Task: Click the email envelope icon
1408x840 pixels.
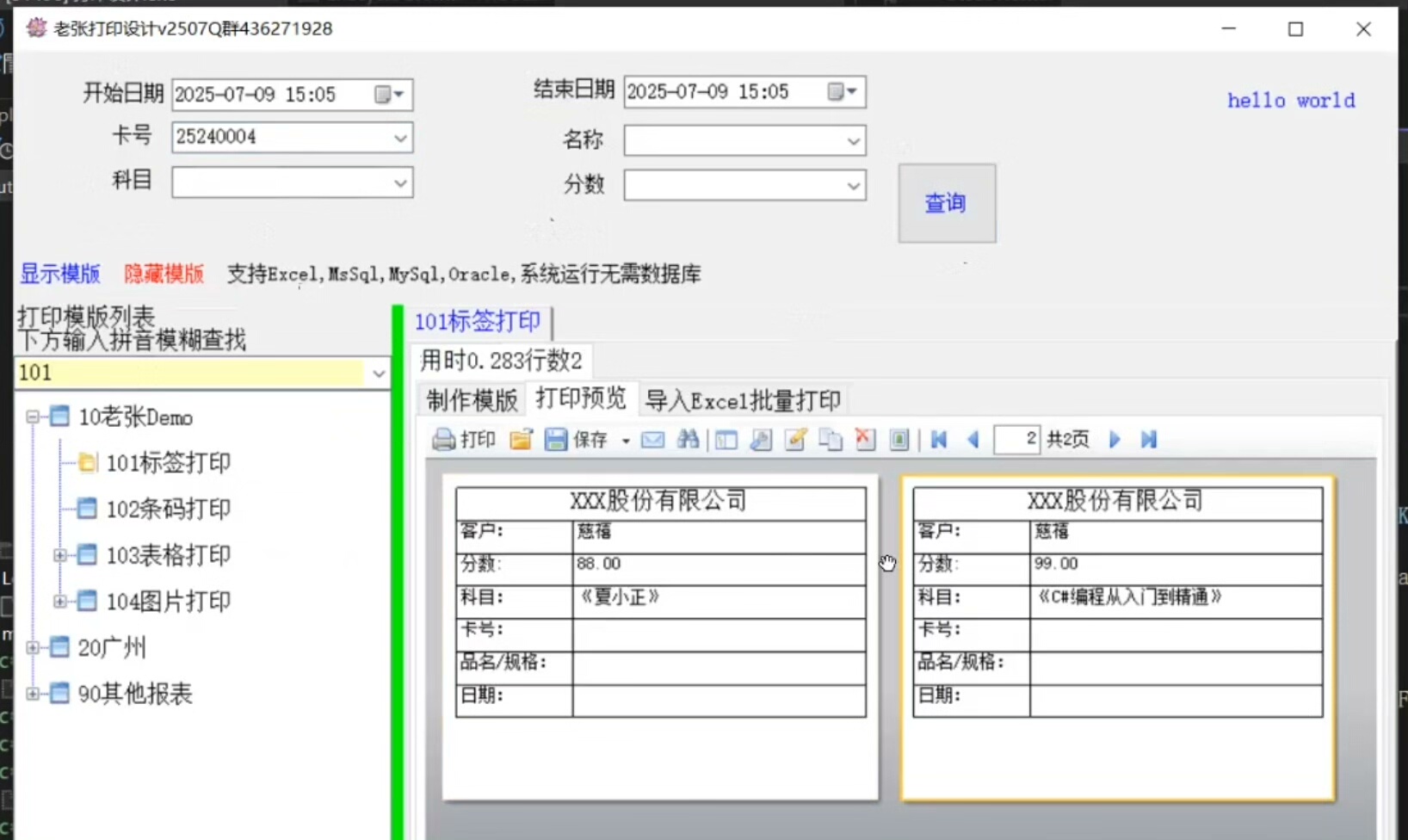Action: point(653,440)
